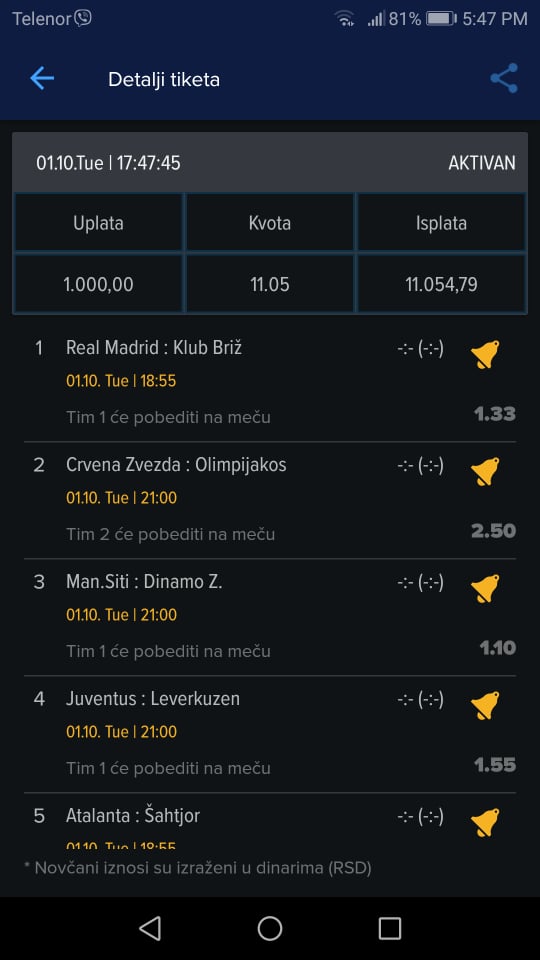Viewport: 540px width, 960px height.
Task: Toggle bell for Crvena Zvezda : Olimpijakos
Action: click(485, 471)
